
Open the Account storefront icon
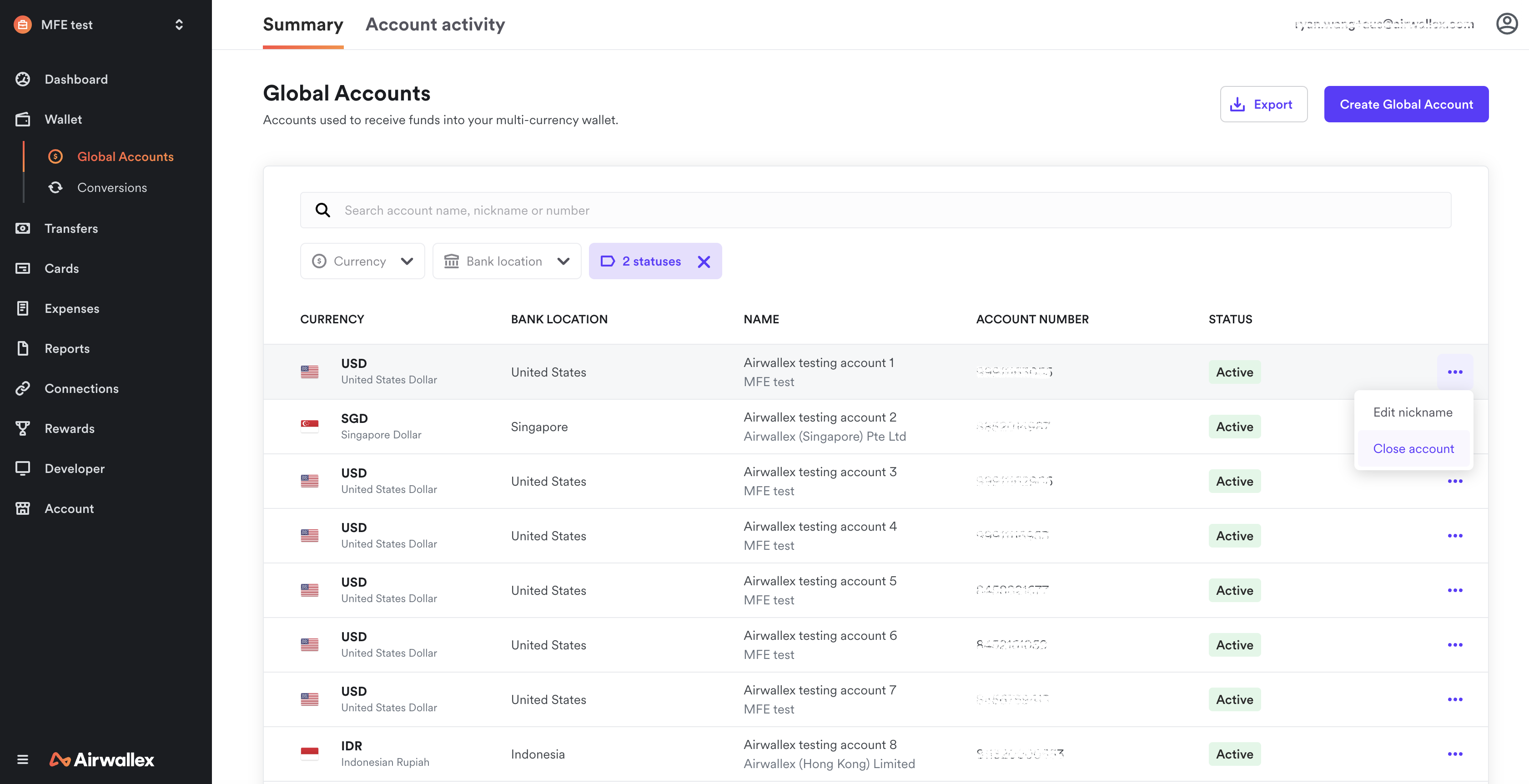click(x=23, y=508)
